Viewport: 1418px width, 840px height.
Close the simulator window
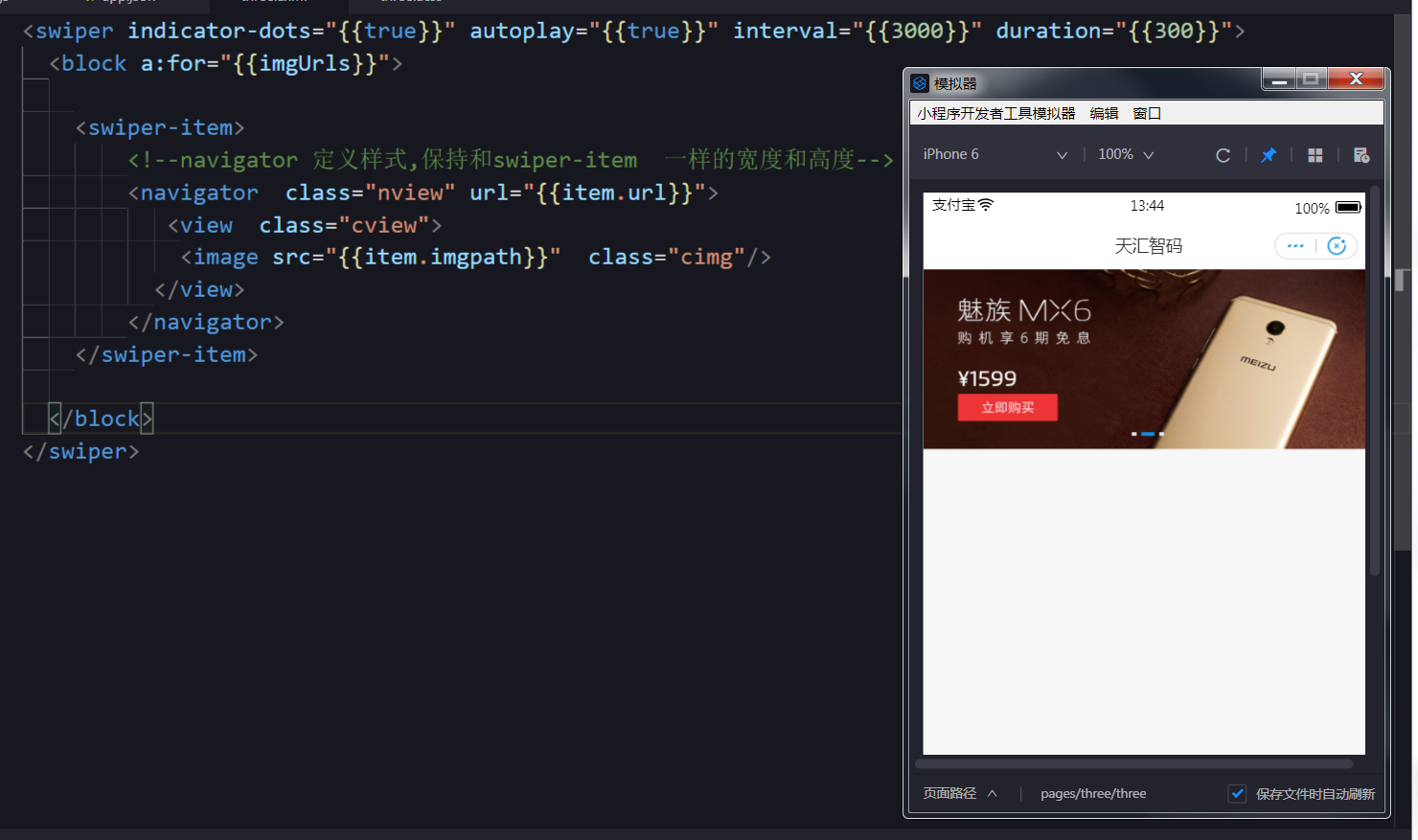[x=1356, y=79]
